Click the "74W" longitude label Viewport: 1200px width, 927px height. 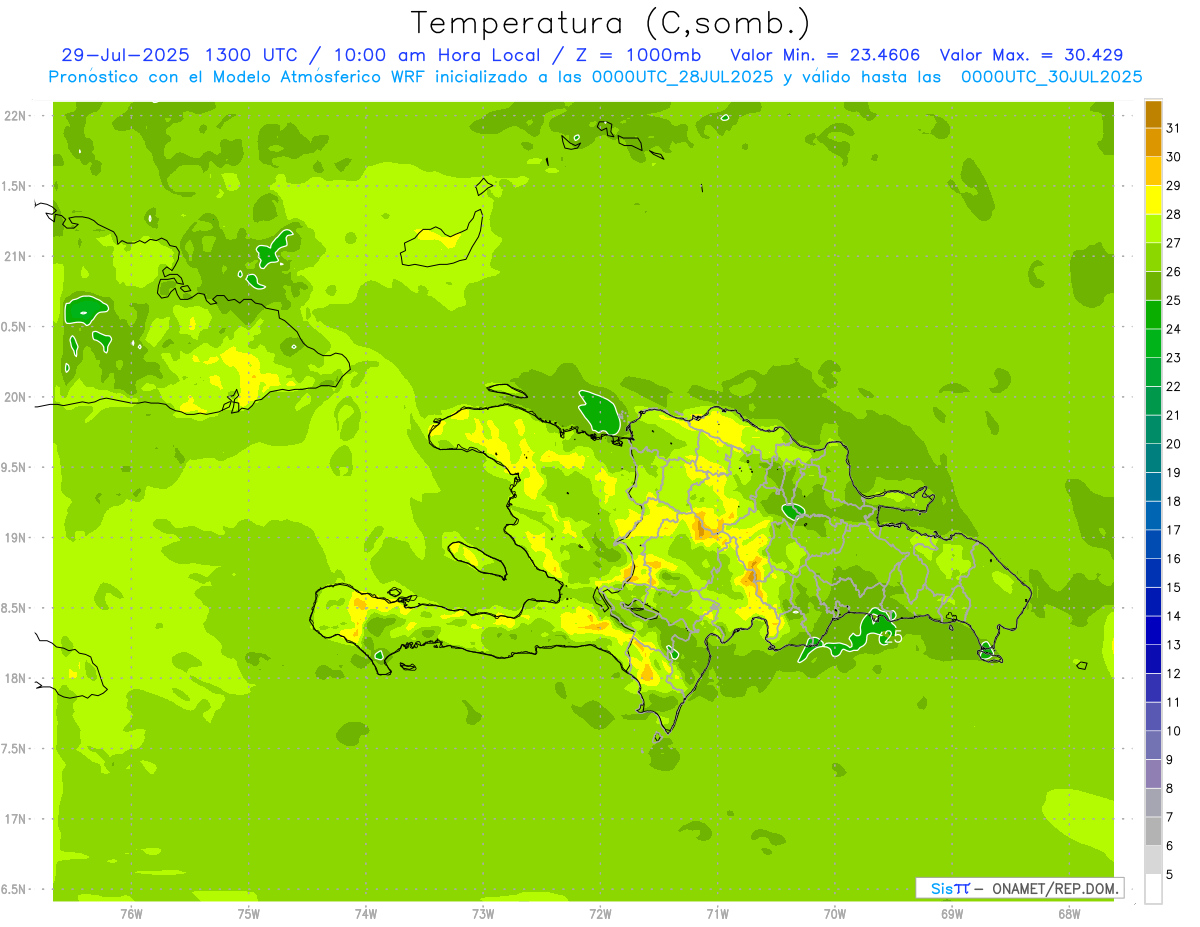tap(366, 914)
